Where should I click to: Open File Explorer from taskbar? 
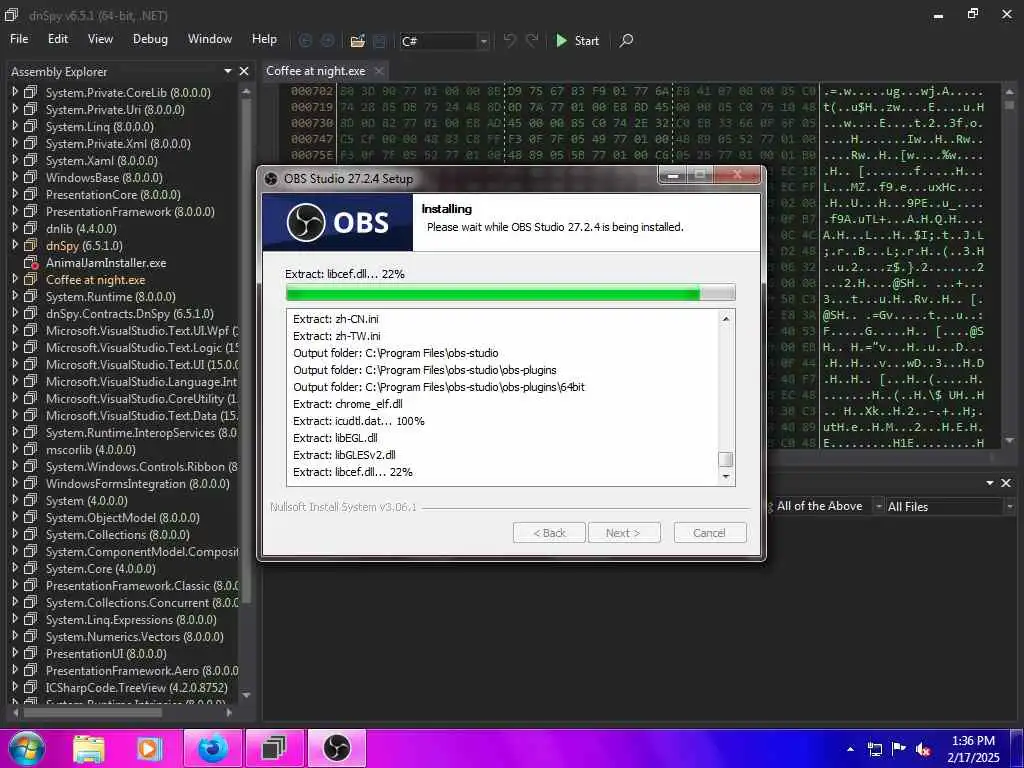point(89,748)
